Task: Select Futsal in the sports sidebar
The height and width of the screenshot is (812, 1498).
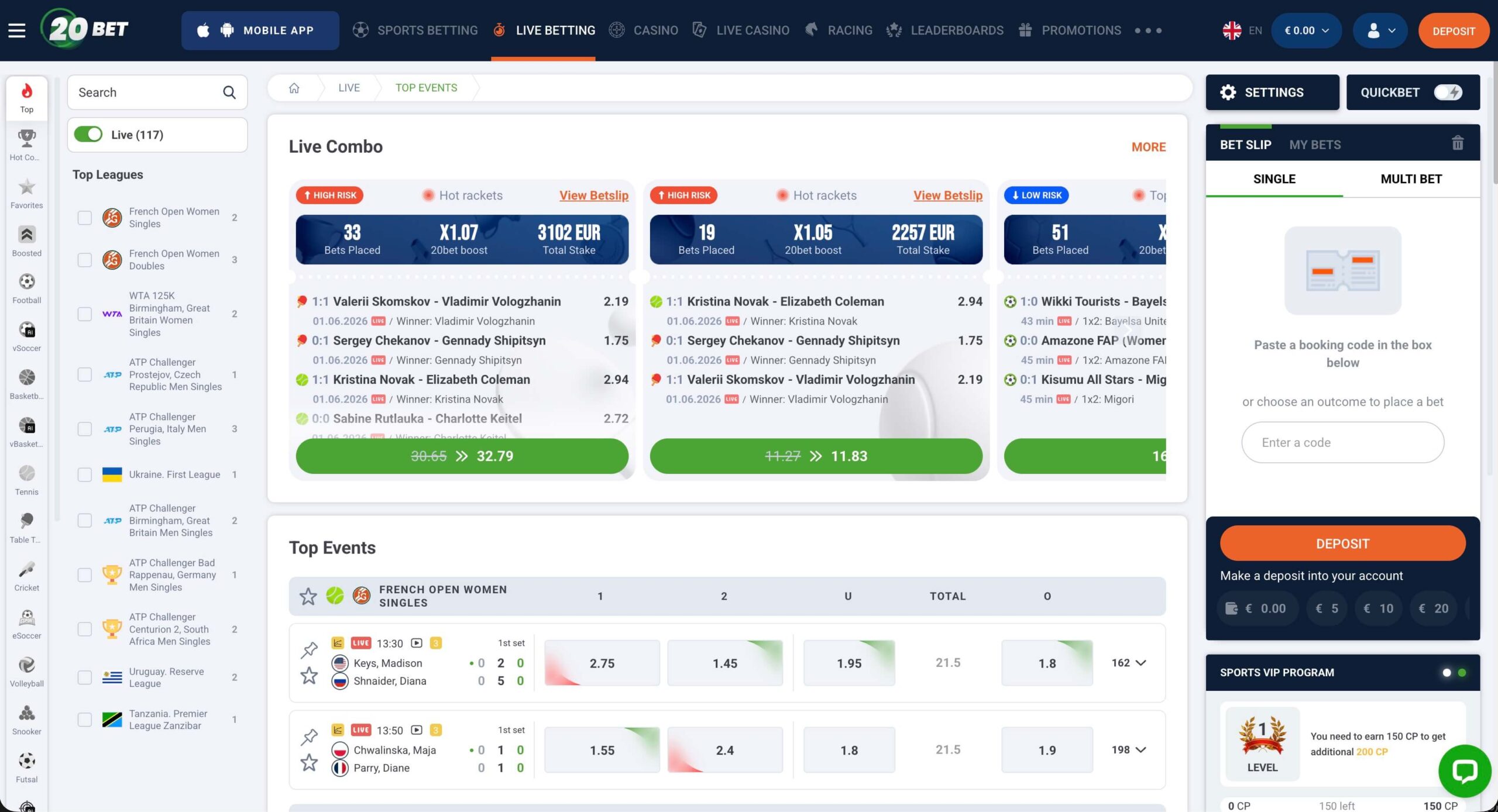Action: tap(27, 768)
